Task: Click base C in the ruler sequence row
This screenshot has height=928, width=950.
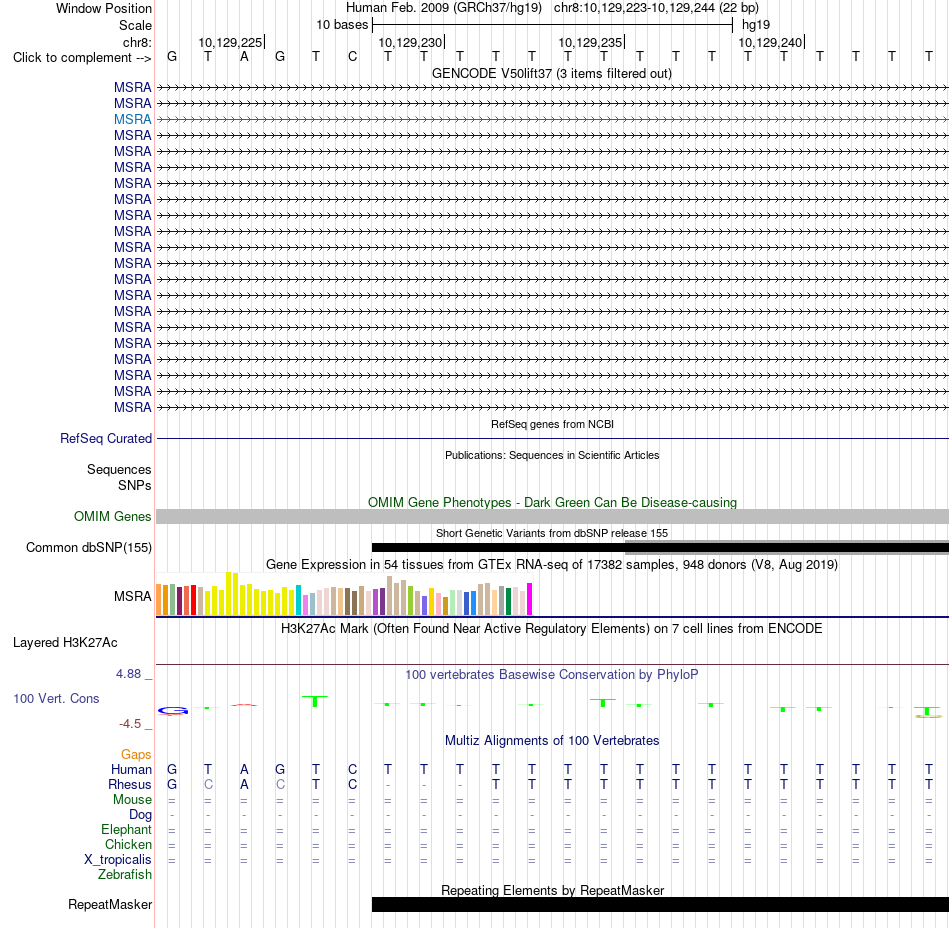Action: click(x=352, y=57)
